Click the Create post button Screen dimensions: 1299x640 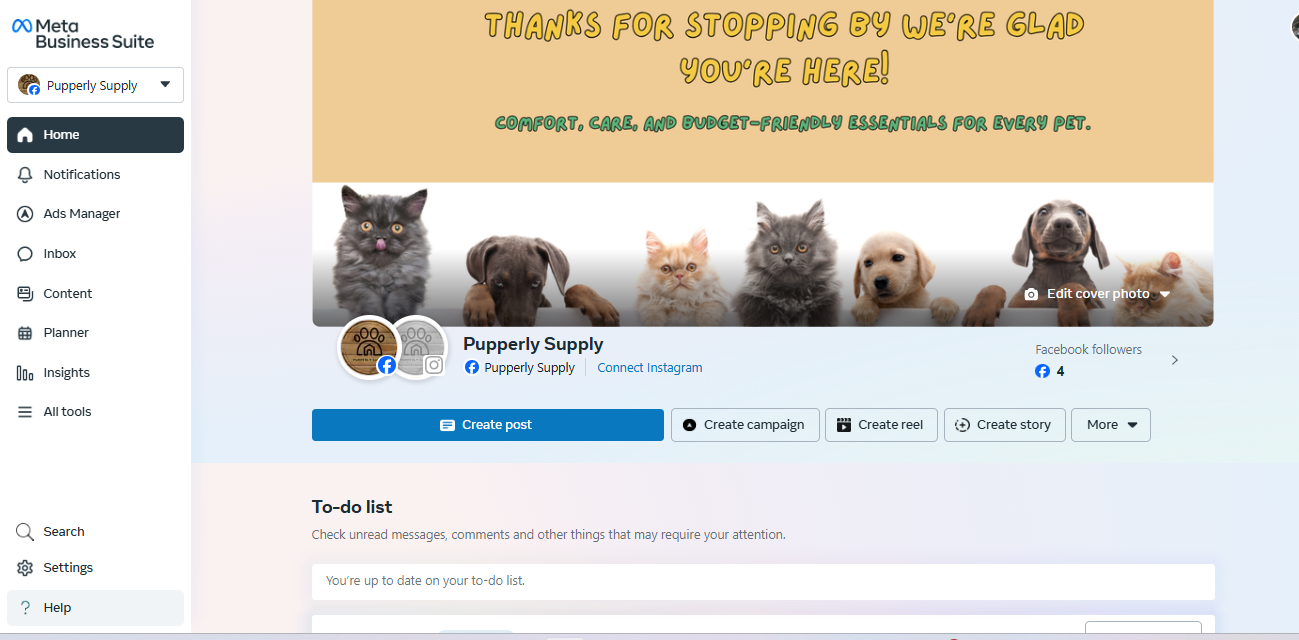pyautogui.click(x=488, y=425)
